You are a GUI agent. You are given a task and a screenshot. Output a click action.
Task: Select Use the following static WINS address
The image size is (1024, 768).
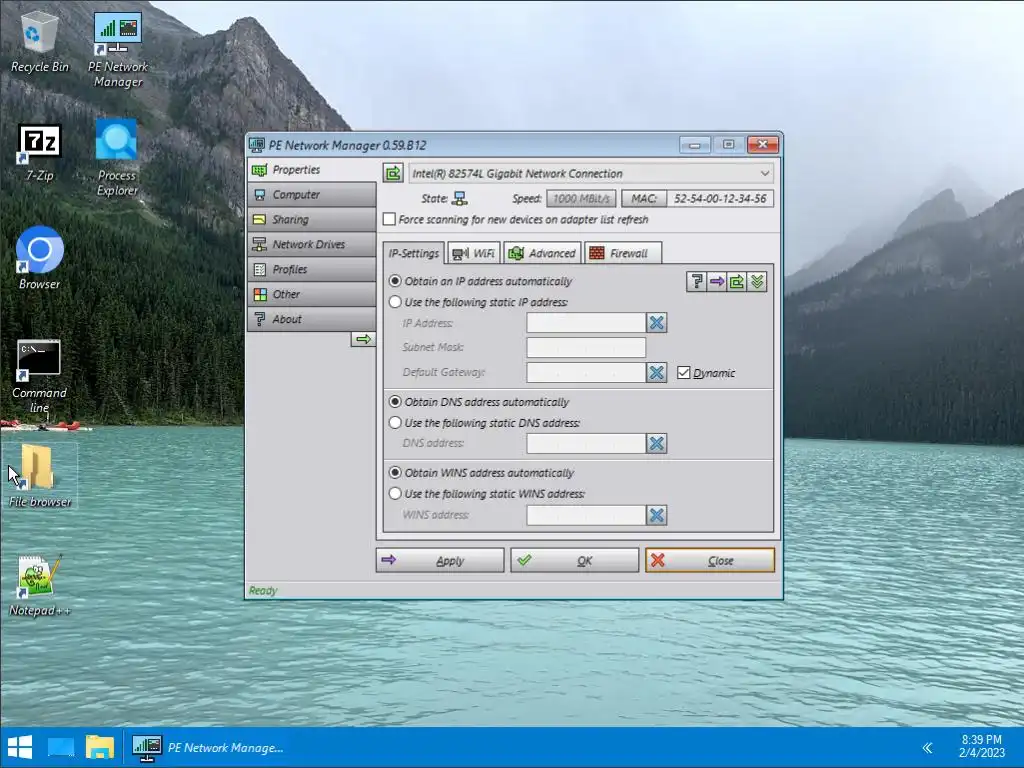(x=487, y=494)
